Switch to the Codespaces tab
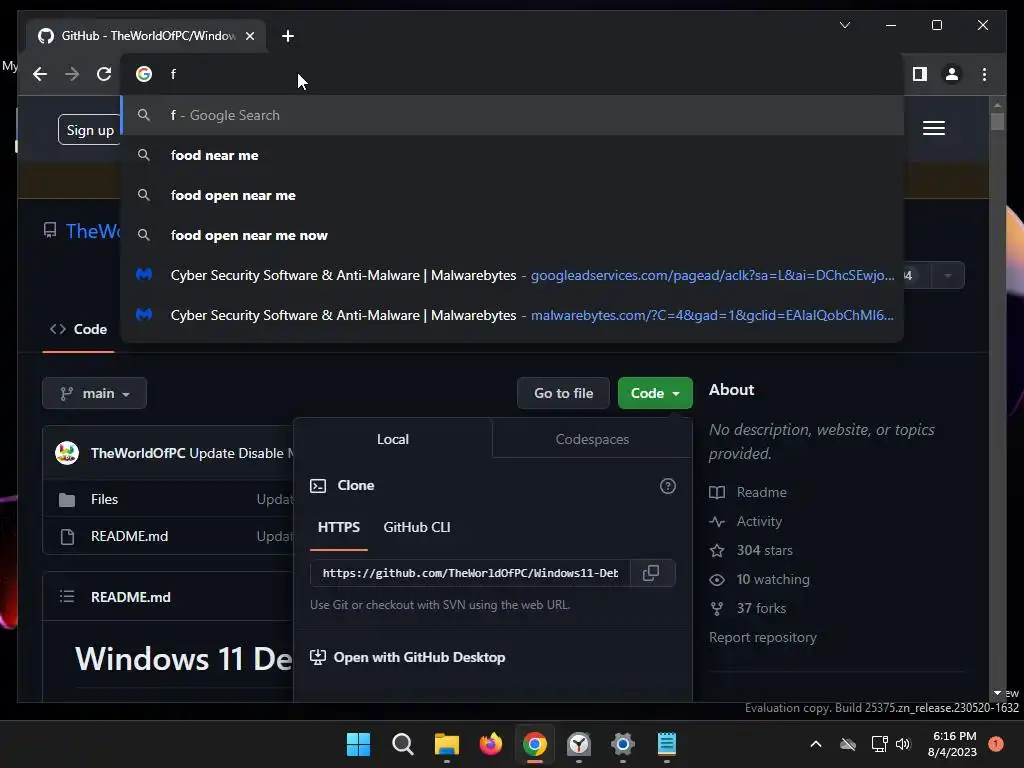The height and width of the screenshot is (768, 1024). [x=592, y=439]
